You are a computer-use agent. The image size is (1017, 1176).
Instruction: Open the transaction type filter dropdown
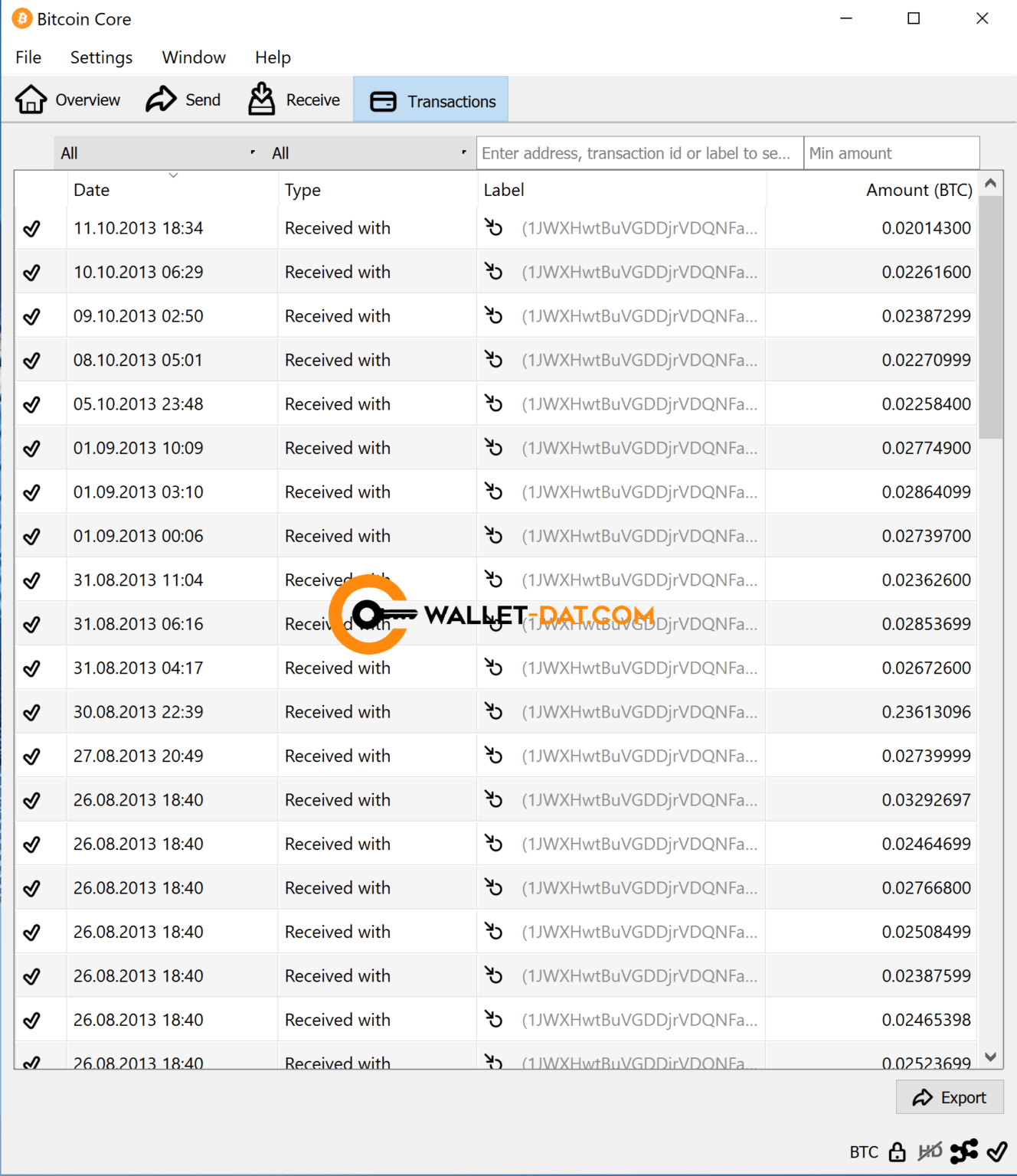point(369,153)
